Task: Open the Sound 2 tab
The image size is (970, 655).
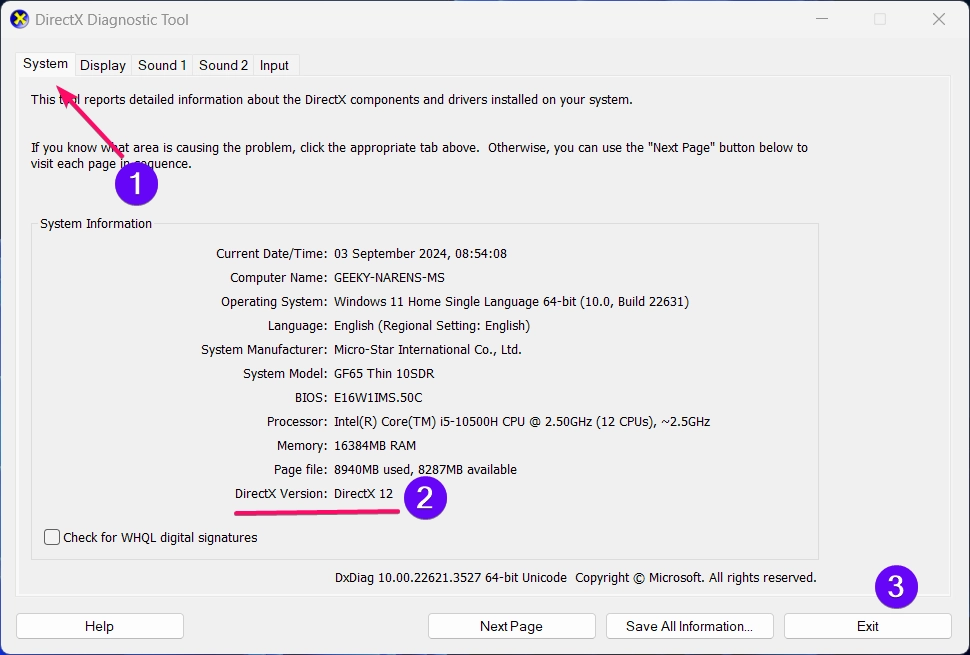Action: tap(223, 65)
